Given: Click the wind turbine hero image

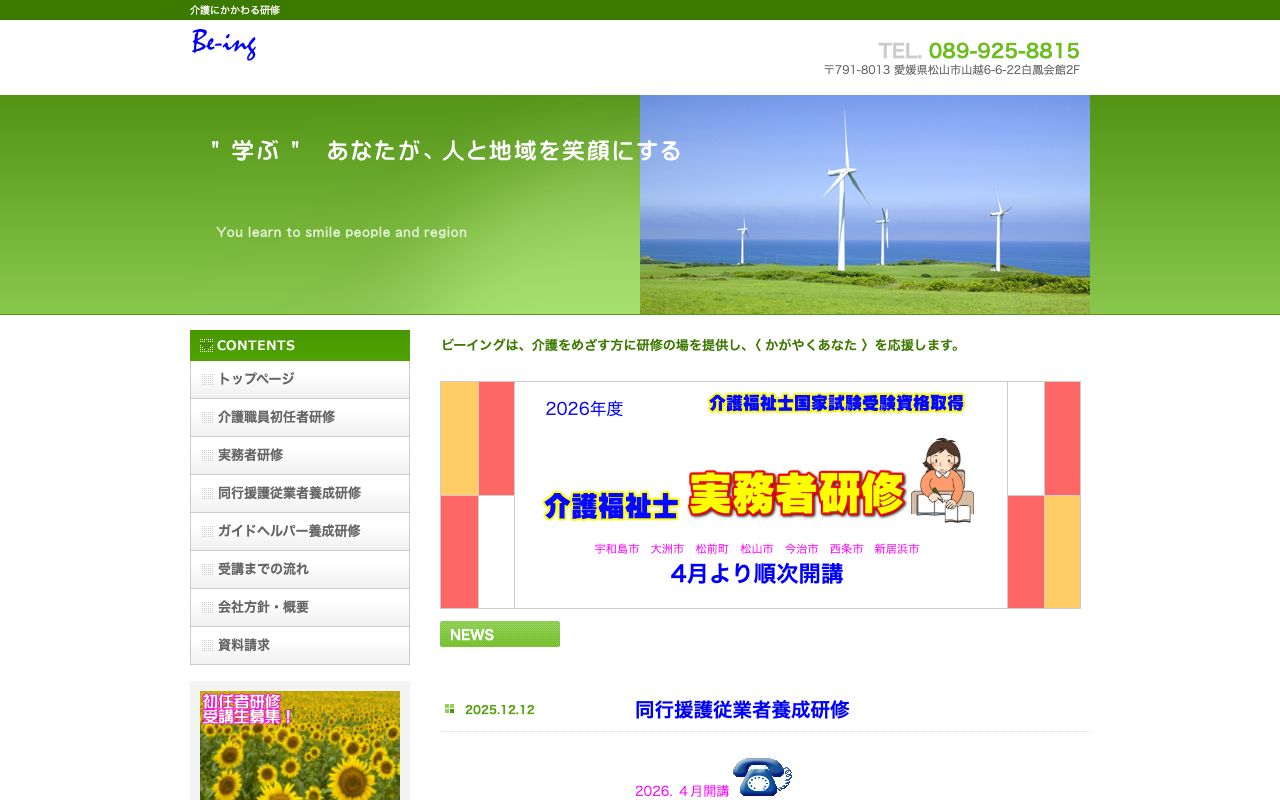Looking at the screenshot, I should tap(864, 205).
